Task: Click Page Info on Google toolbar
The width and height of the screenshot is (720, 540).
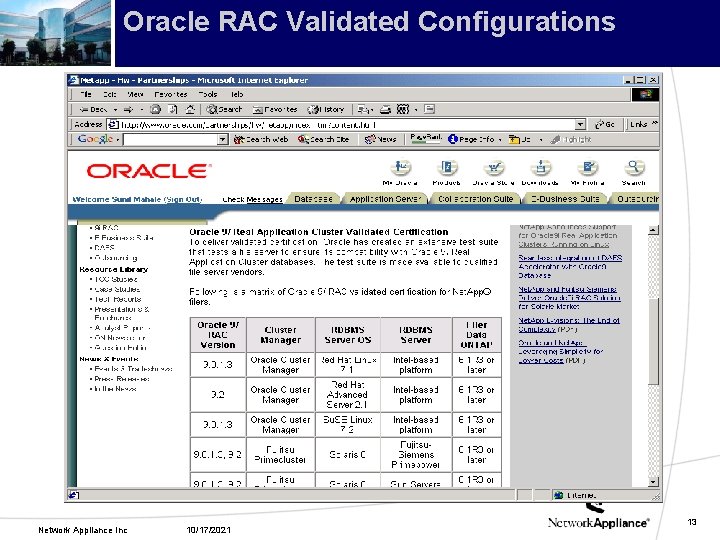Action: click(x=472, y=139)
